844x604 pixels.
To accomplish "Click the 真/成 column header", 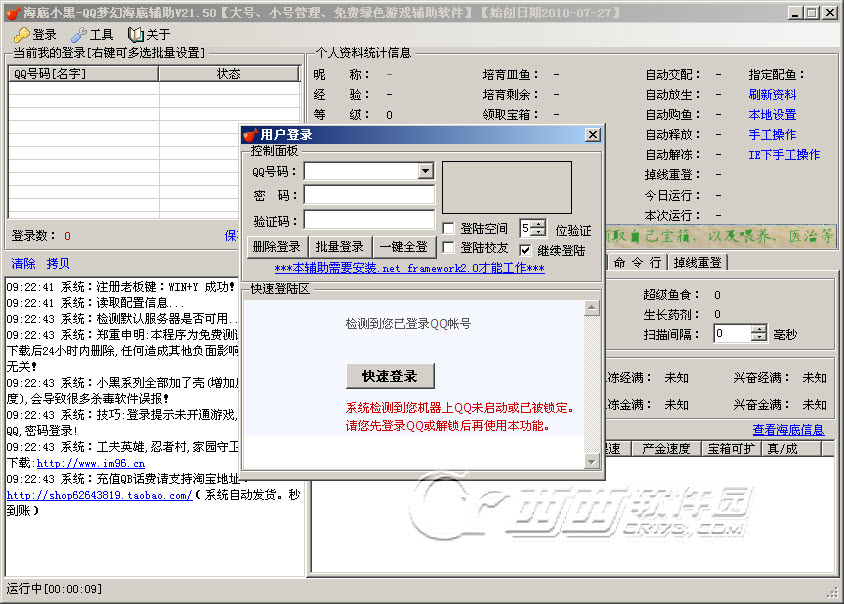I will [791, 448].
